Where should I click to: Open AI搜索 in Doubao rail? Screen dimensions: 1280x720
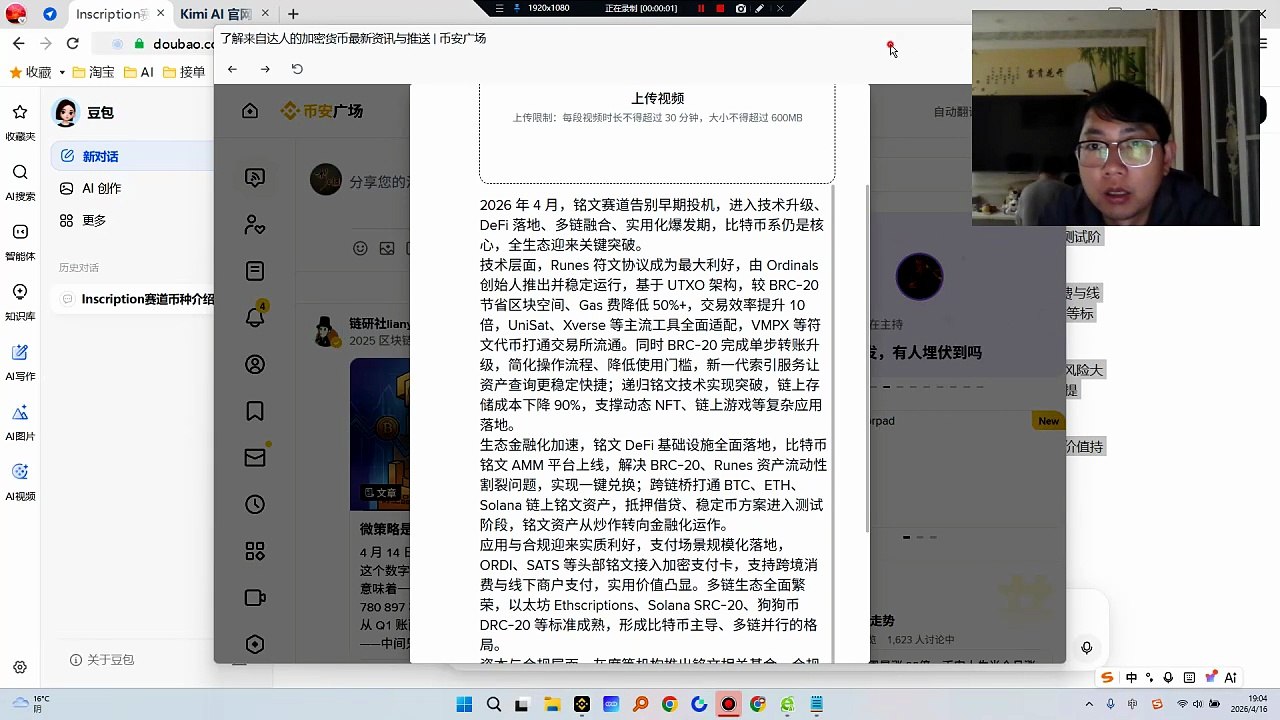(x=20, y=182)
